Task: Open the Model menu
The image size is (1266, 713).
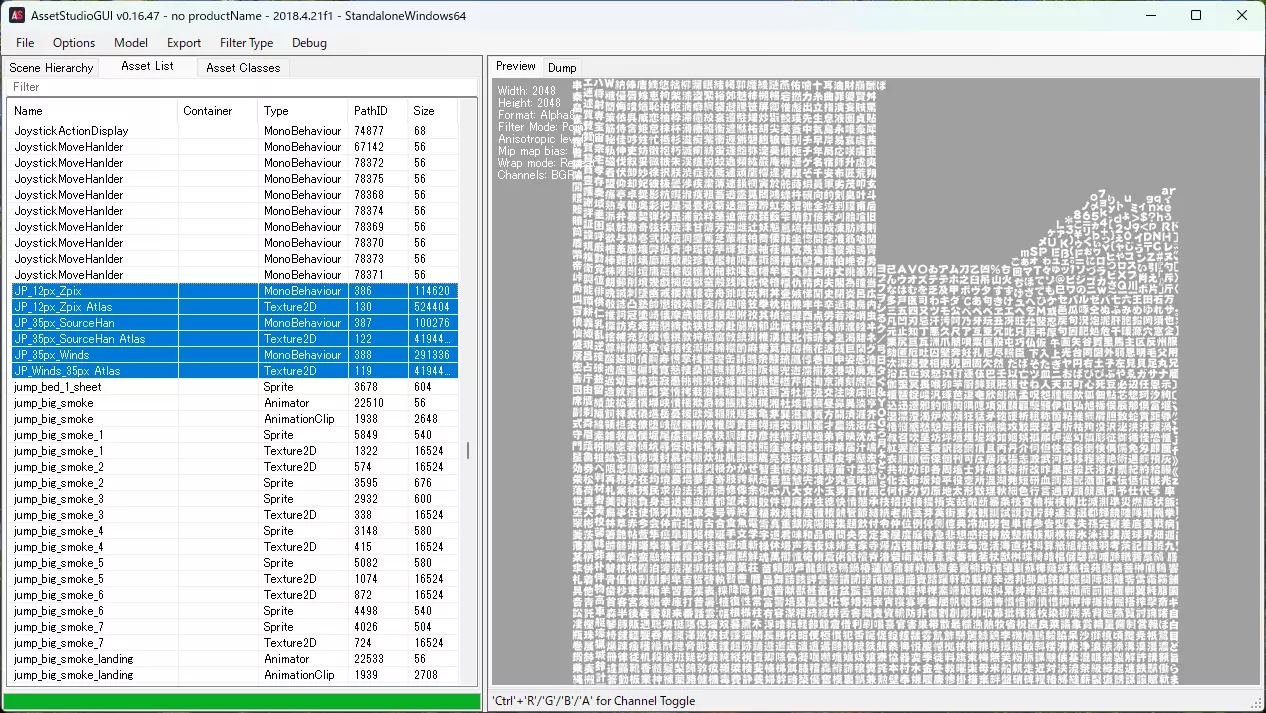Action: pyautogui.click(x=131, y=43)
